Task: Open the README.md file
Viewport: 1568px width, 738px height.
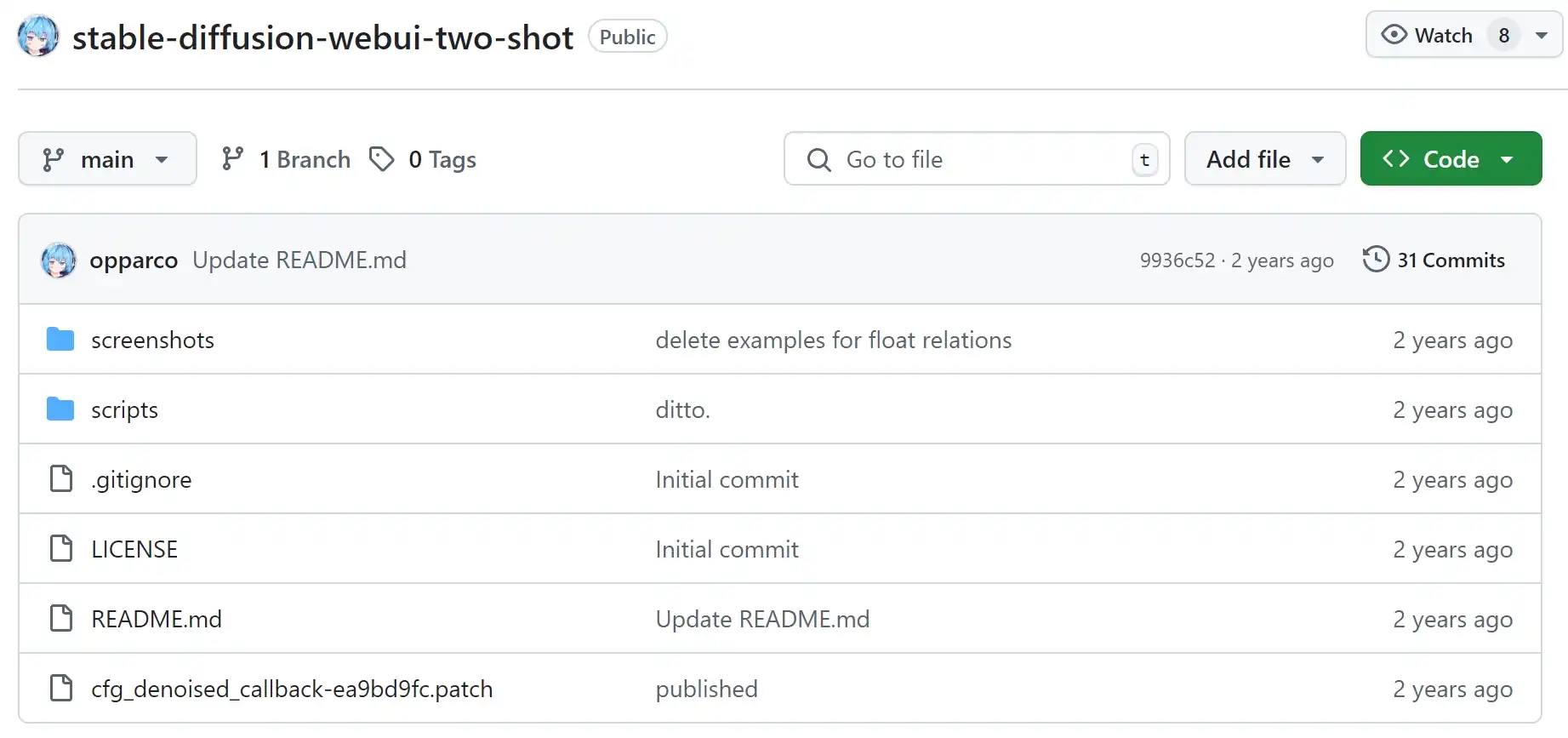Action: point(157,619)
